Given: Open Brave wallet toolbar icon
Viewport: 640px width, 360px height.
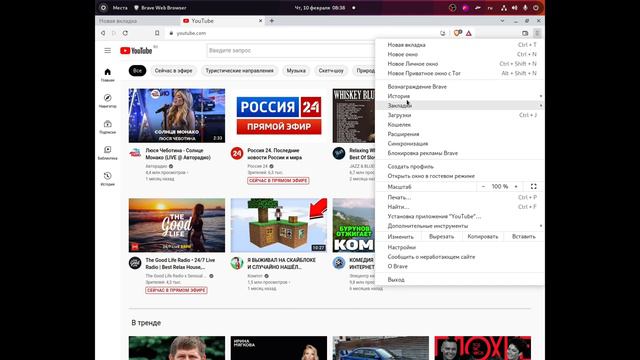Looking at the screenshot, I should click(x=525, y=33).
